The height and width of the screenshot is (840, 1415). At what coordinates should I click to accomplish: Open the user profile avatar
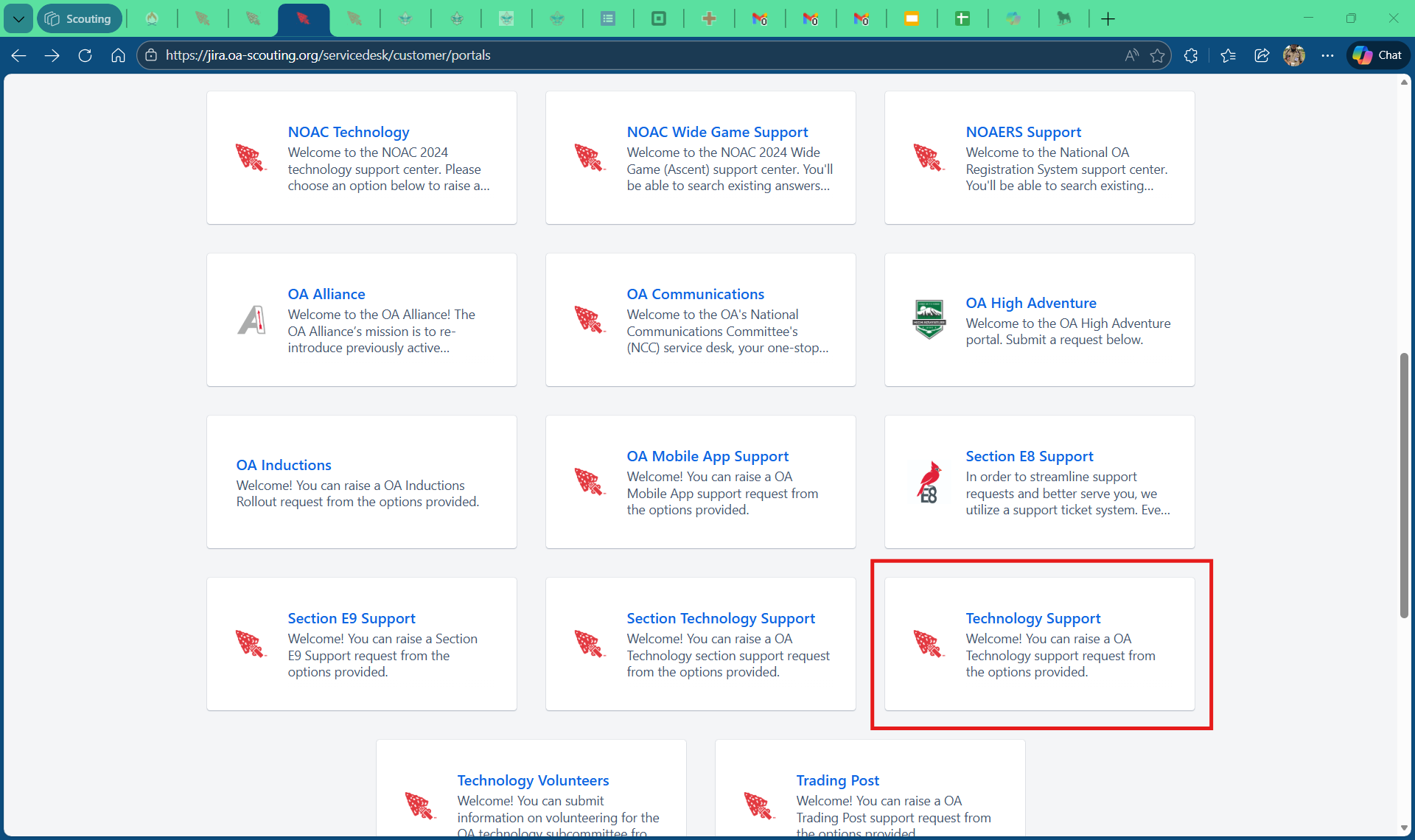1294,55
